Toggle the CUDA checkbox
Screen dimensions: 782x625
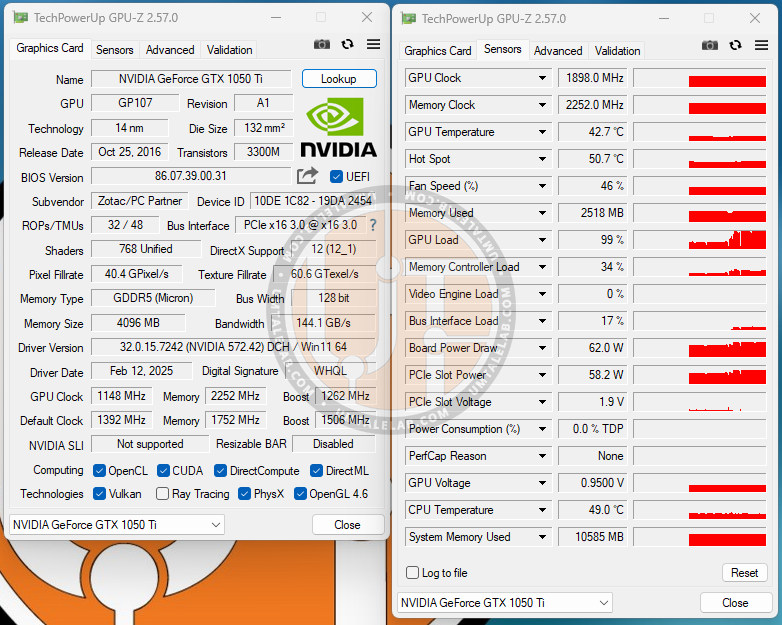pyautogui.click(x=163, y=471)
